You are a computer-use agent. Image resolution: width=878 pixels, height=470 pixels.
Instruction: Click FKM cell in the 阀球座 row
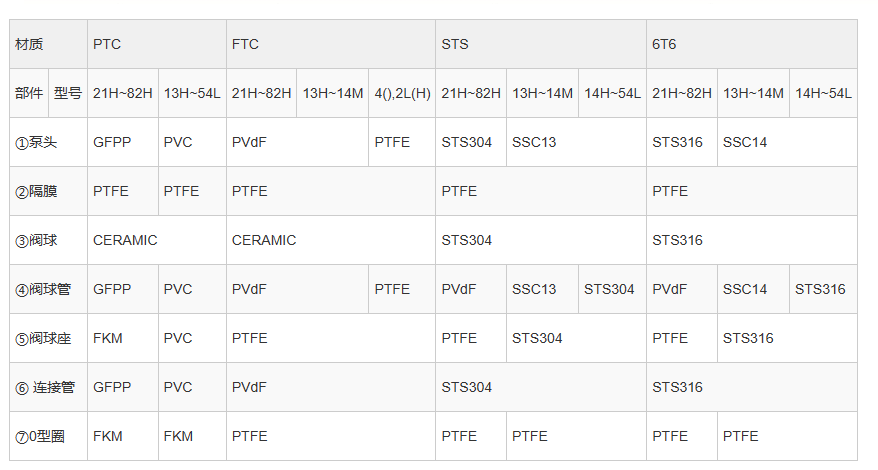[x=123, y=338]
